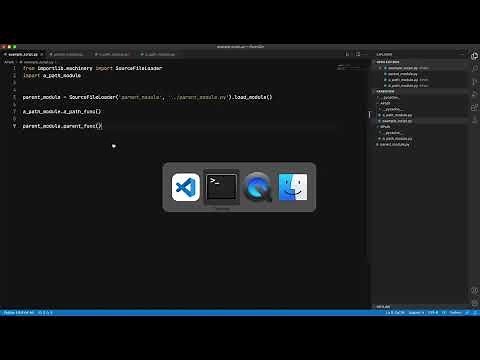480x360 pixels.
Task: Open Extensions view in the activity bar
Action: coord(474,108)
